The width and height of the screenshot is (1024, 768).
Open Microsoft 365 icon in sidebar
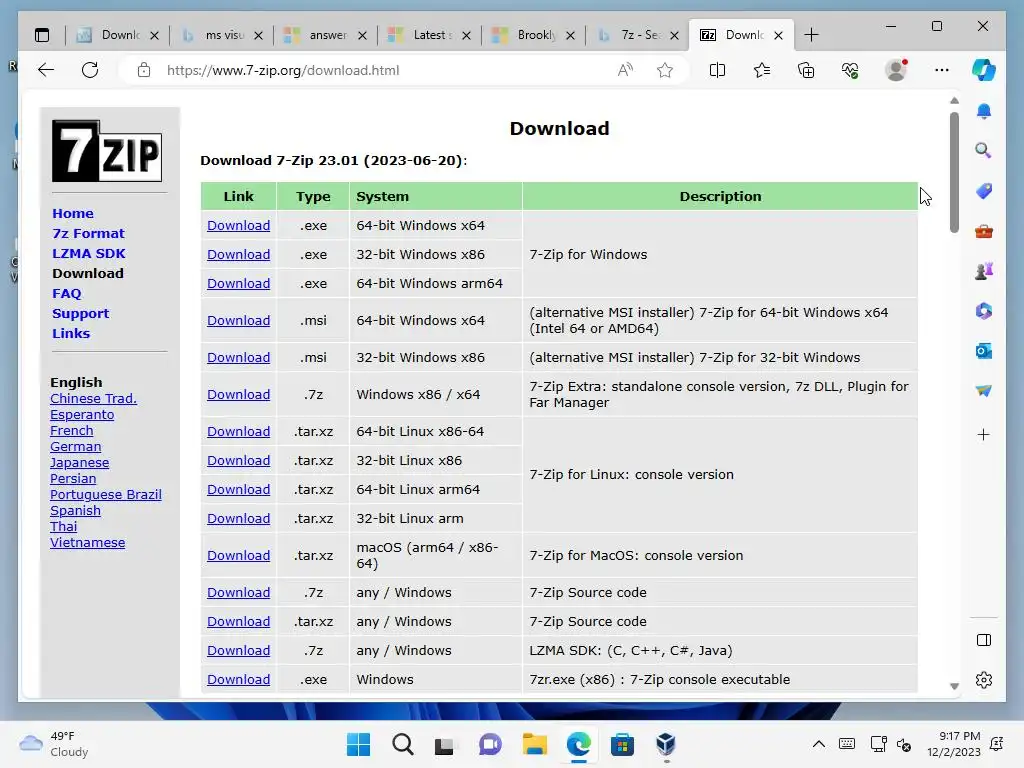(x=984, y=311)
